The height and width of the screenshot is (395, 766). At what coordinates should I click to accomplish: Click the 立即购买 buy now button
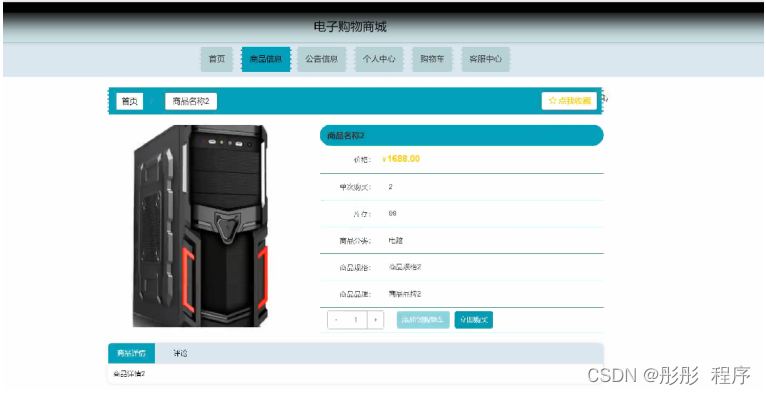coord(474,320)
